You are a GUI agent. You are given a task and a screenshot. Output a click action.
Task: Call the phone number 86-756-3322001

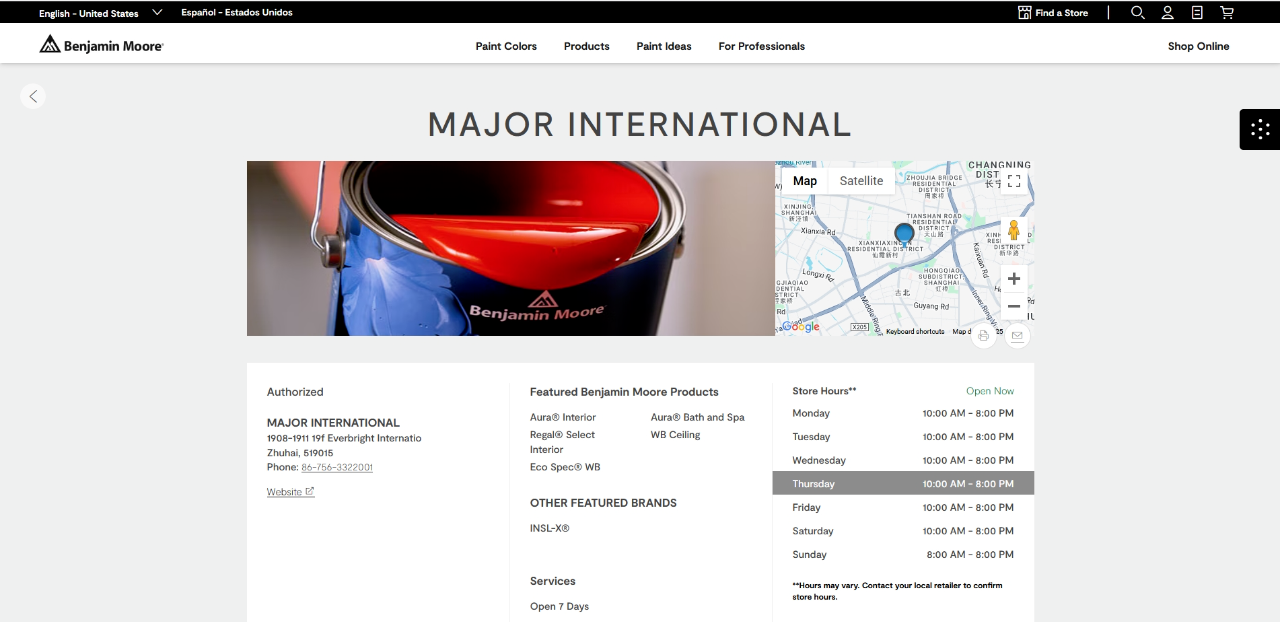(337, 467)
